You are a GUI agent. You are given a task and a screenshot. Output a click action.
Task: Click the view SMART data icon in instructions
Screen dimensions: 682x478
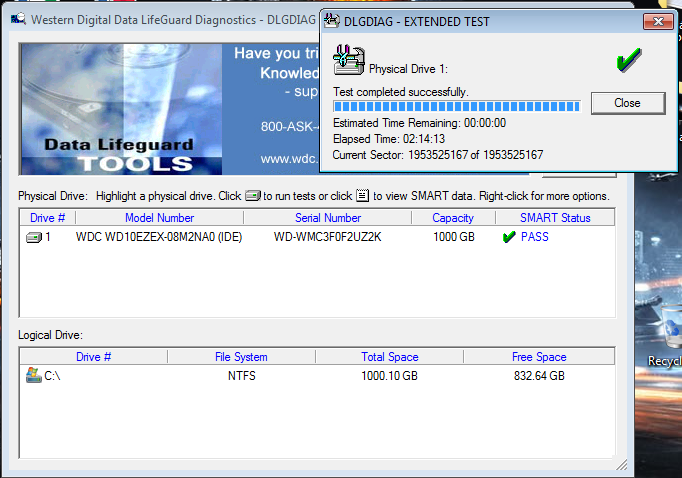coord(362,196)
